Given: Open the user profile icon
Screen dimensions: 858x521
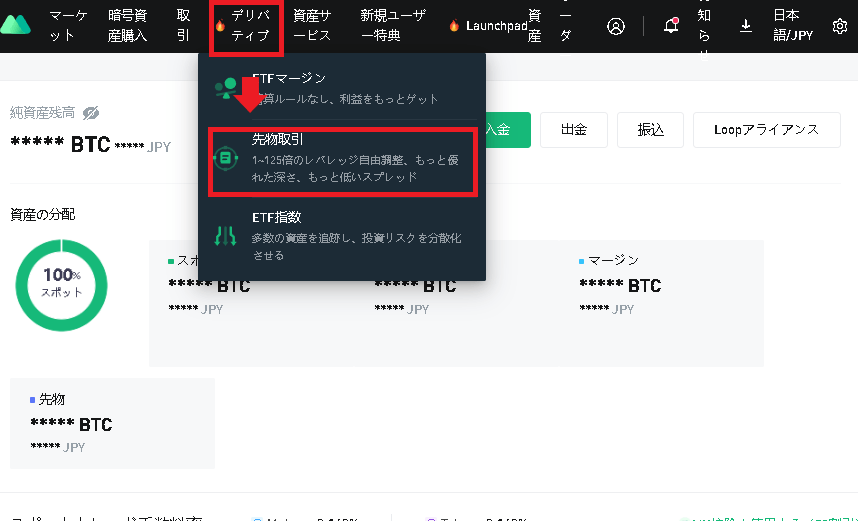Looking at the screenshot, I should [x=616, y=26].
